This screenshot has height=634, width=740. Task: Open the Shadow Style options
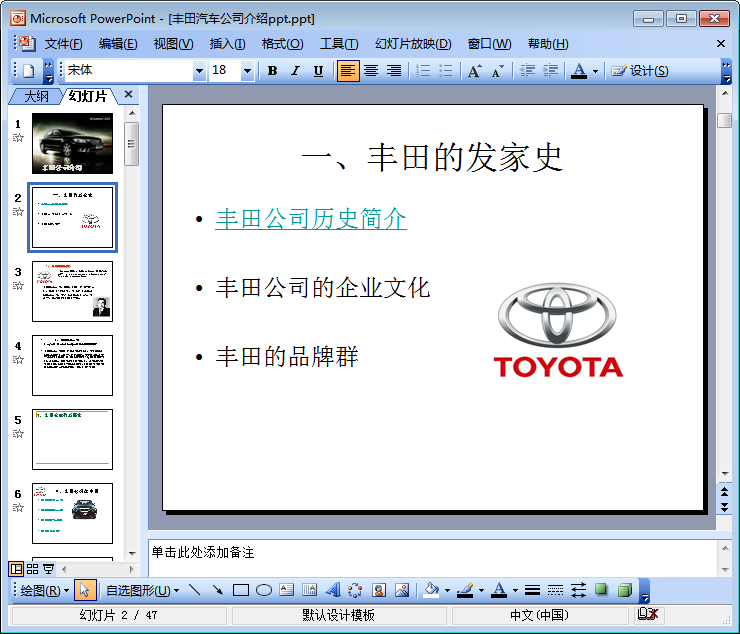(x=601, y=590)
